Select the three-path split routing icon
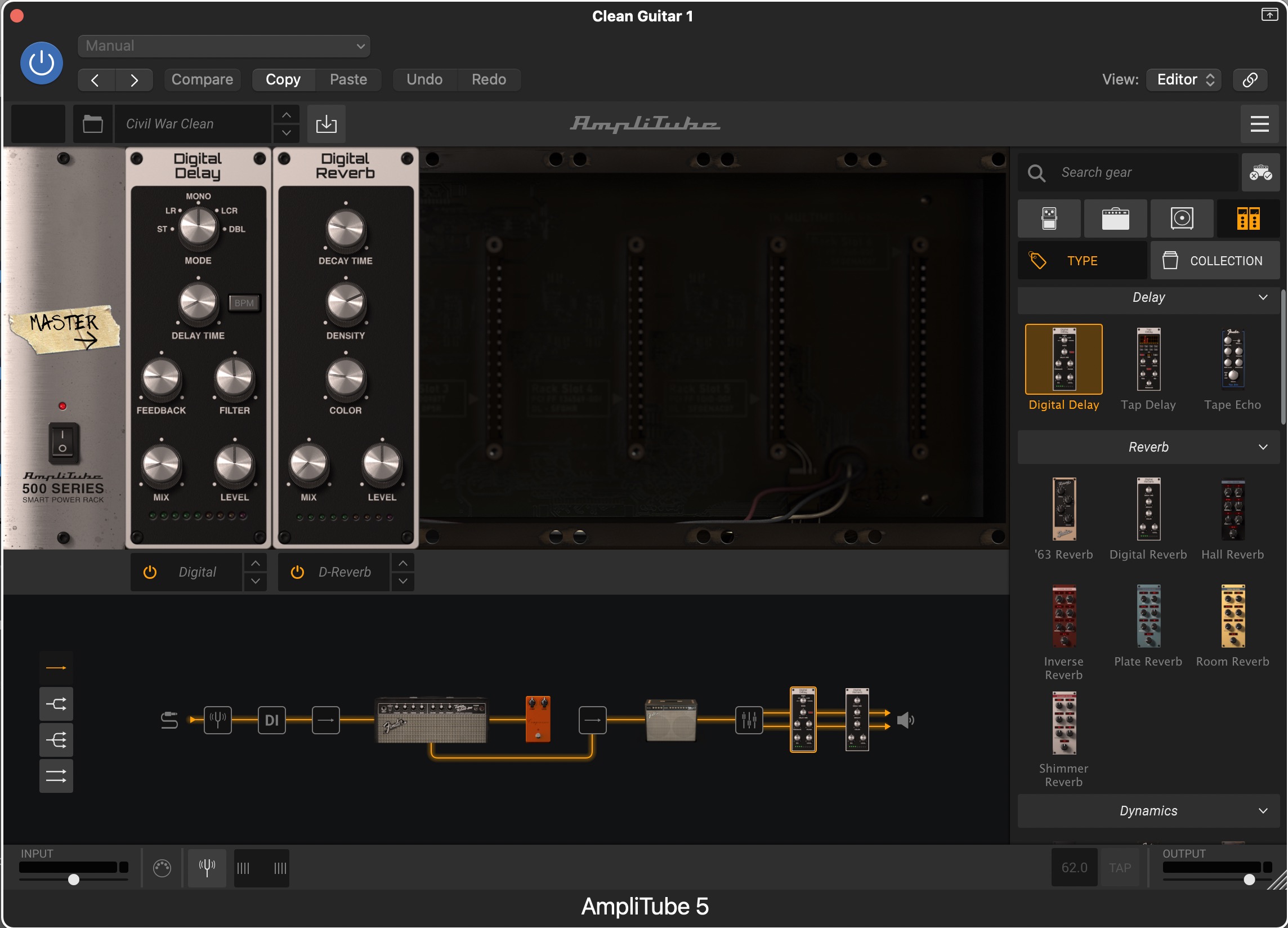The width and height of the screenshot is (1288, 928). coord(56,740)
